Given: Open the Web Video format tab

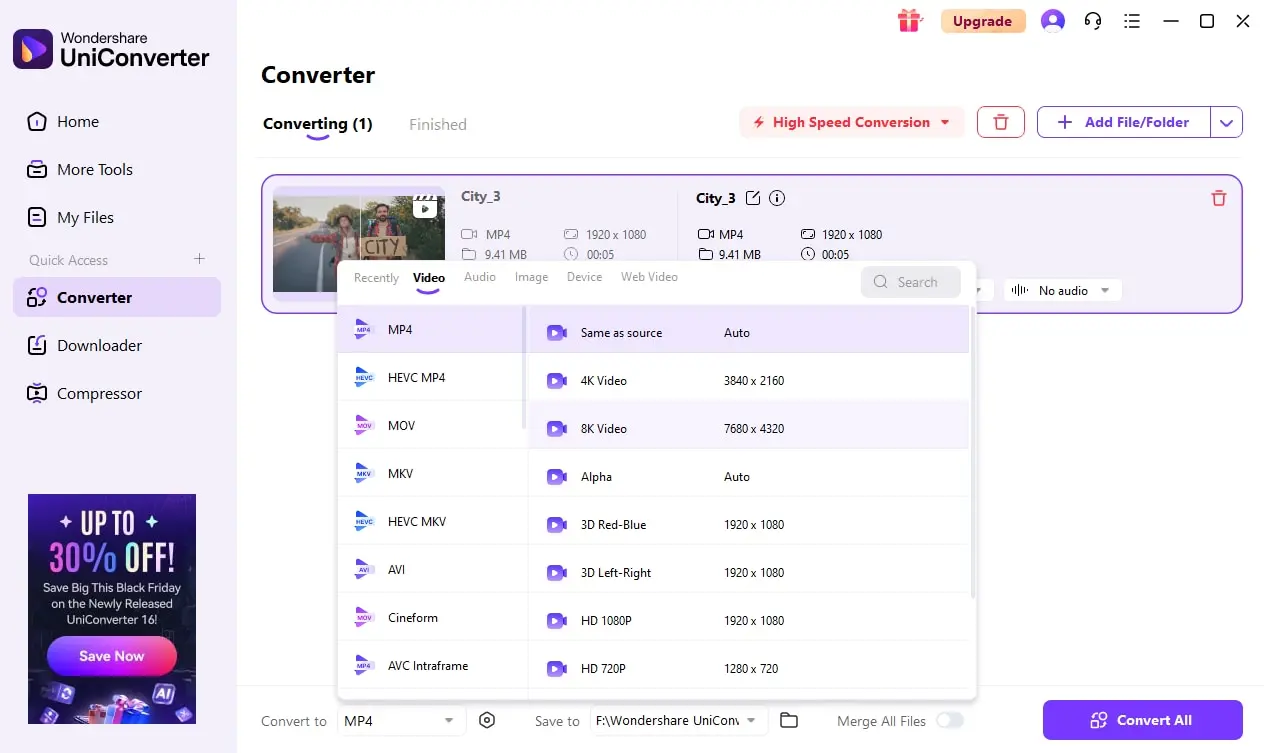Looking at the screenshot, I should (649, 277).
